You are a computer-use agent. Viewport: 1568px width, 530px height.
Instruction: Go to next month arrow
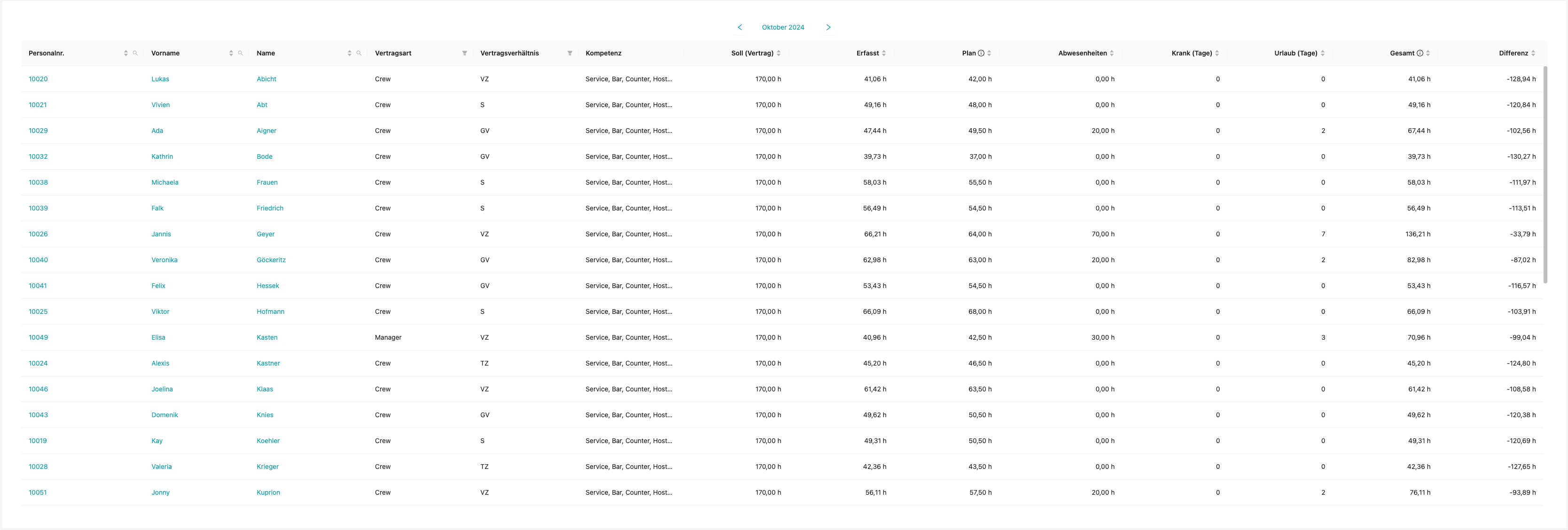[828, 27]
